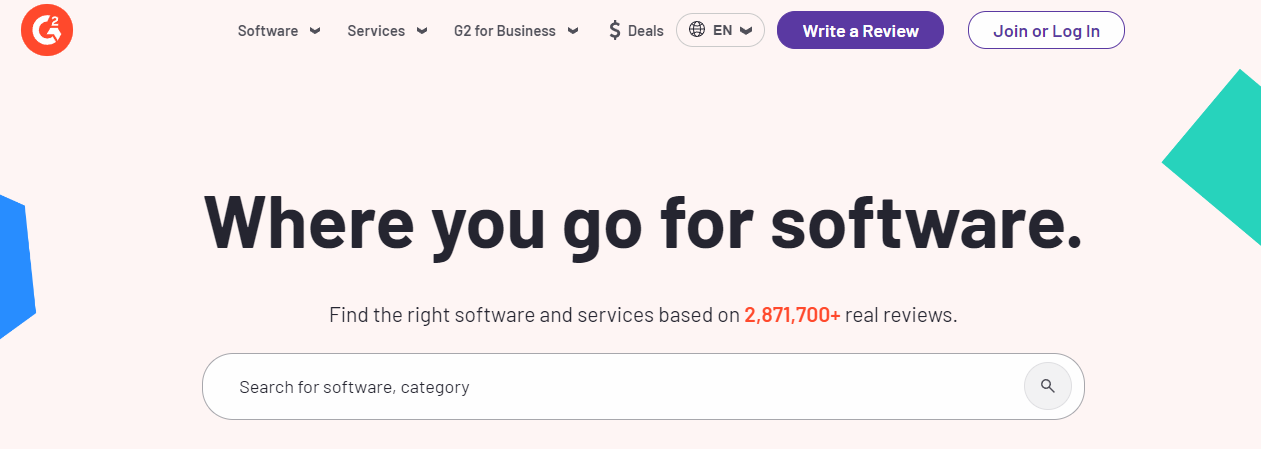The width and height of the screenshot is (1261, 449).
Task: Click the EN language code text
Action: 722,30
